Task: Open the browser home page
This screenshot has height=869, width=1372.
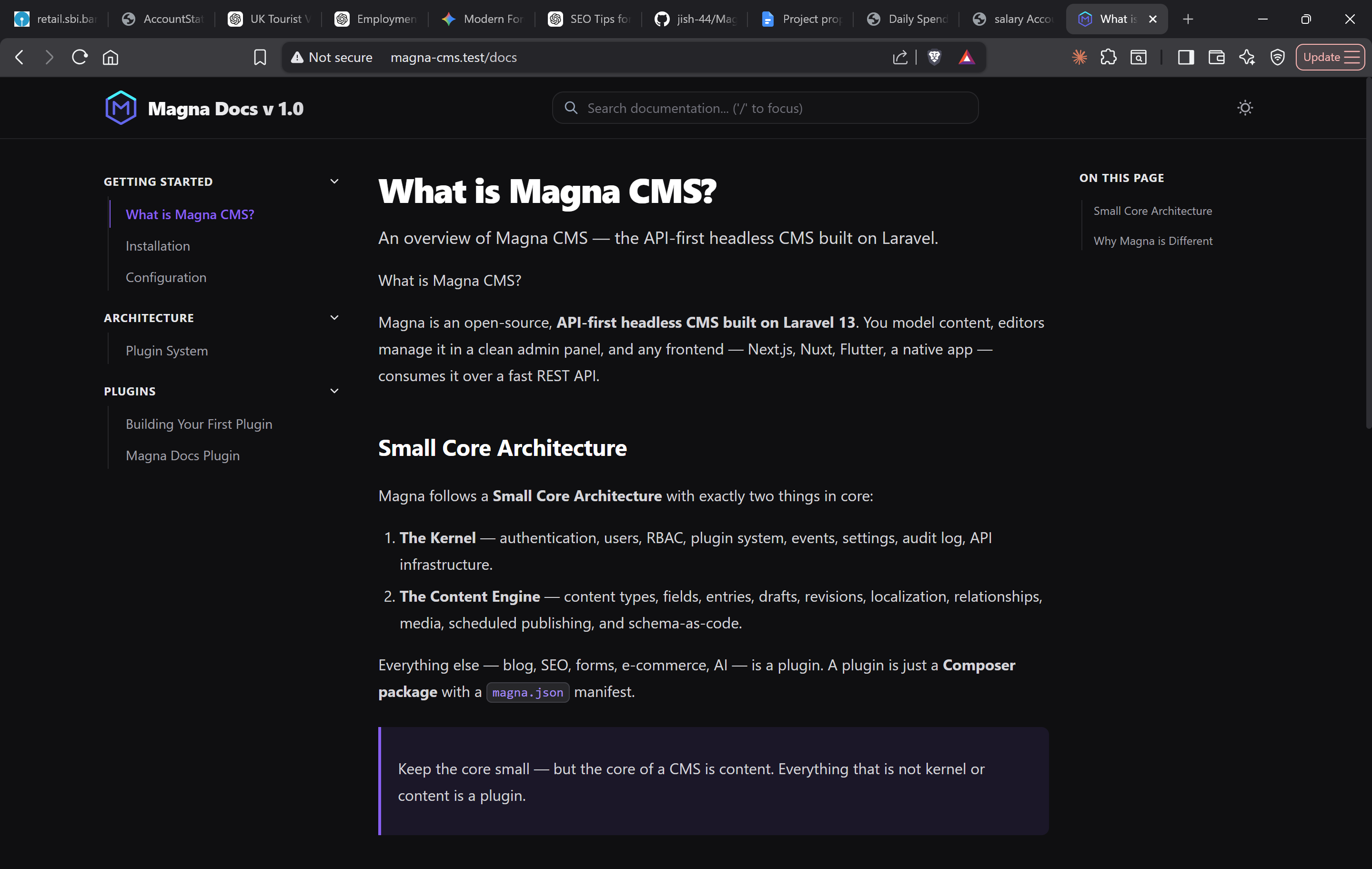Action: [x=111, y=58]
